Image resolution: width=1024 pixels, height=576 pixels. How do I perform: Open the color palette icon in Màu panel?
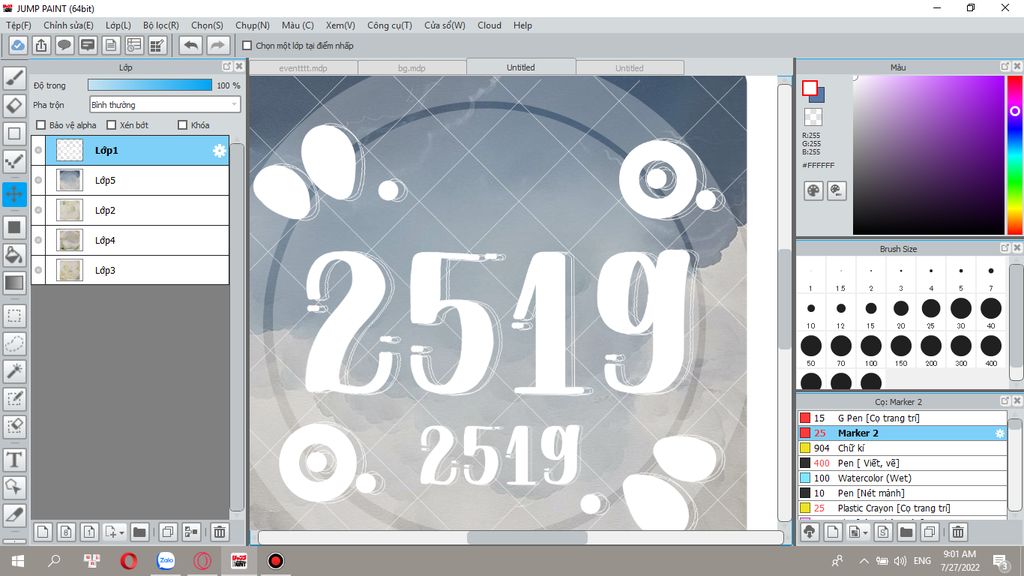coord(813,191)
